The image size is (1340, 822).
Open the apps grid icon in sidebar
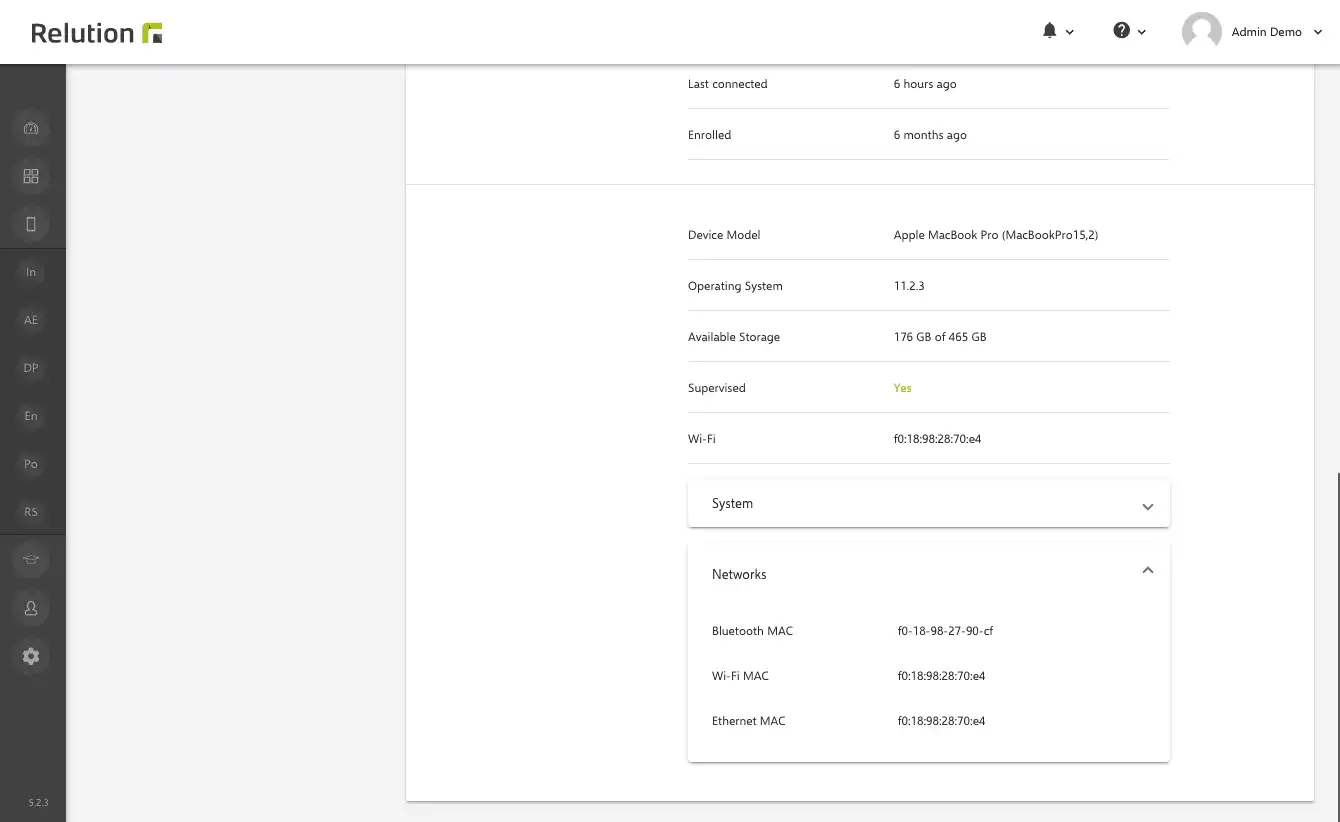[31, 176]
